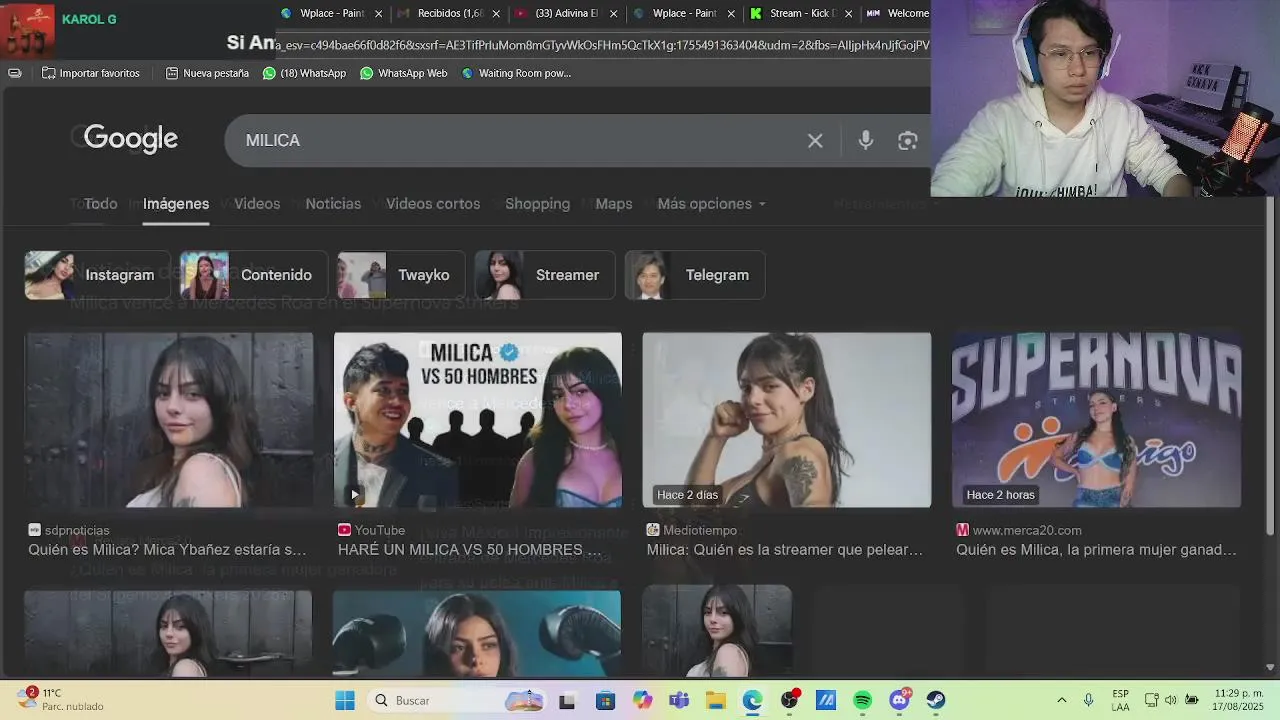Open Microsoft Teams in the taskbar
1280x720 pixels.
[x=680, y=701]
